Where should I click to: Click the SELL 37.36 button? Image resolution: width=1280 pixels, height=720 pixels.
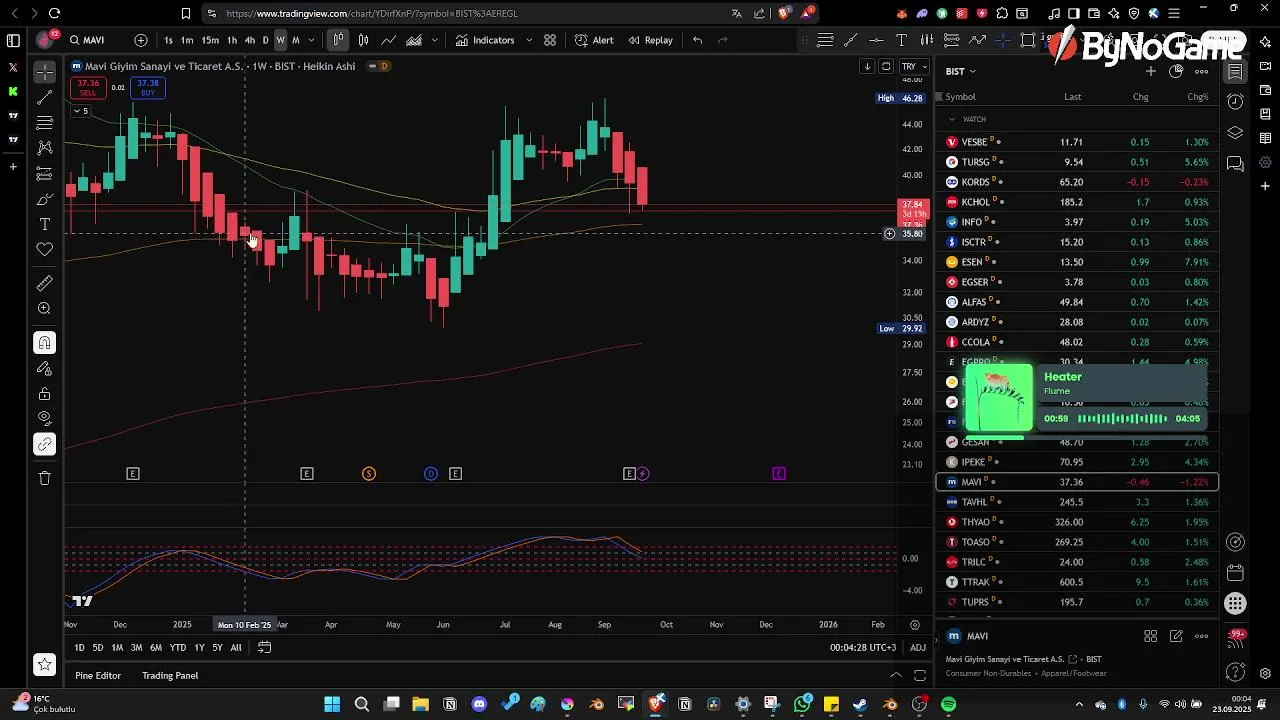click(x=88, y=88)
